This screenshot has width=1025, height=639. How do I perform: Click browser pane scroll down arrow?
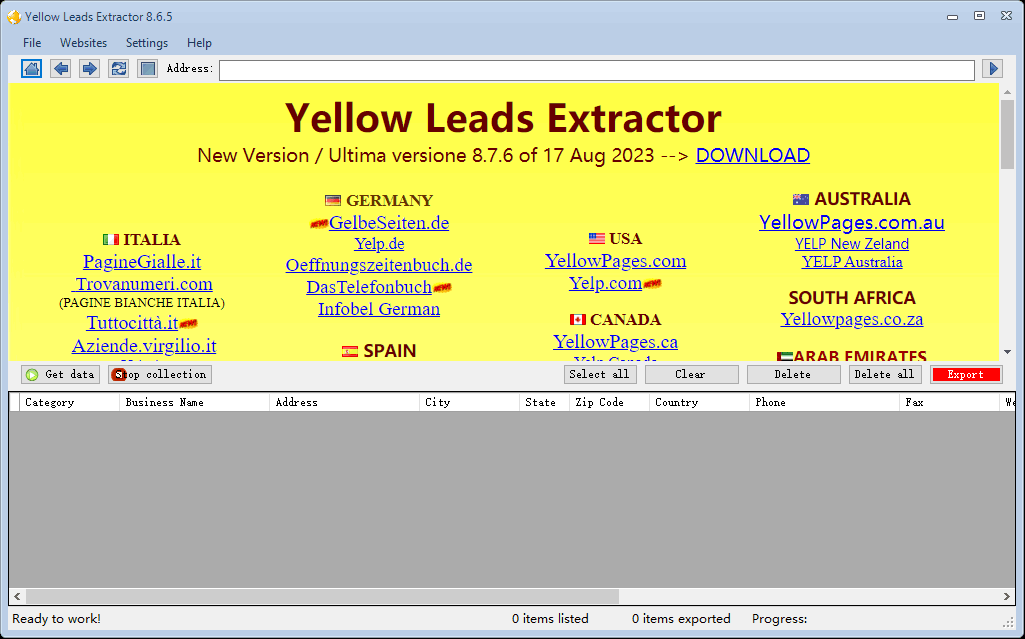(x=1007, y=352)
